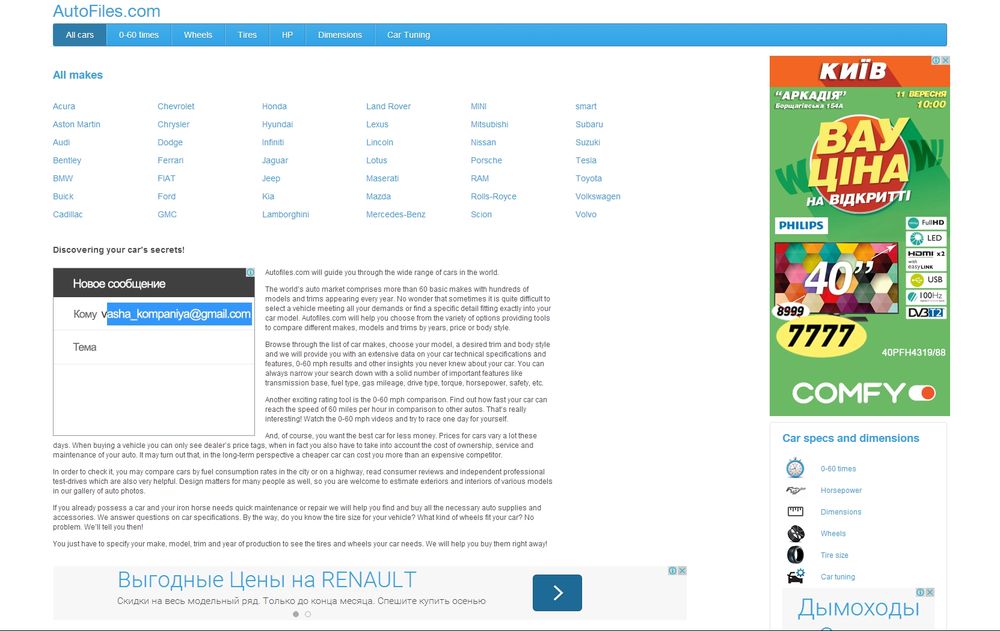Close the Comfy Philips banner ad

pos(945,61)
